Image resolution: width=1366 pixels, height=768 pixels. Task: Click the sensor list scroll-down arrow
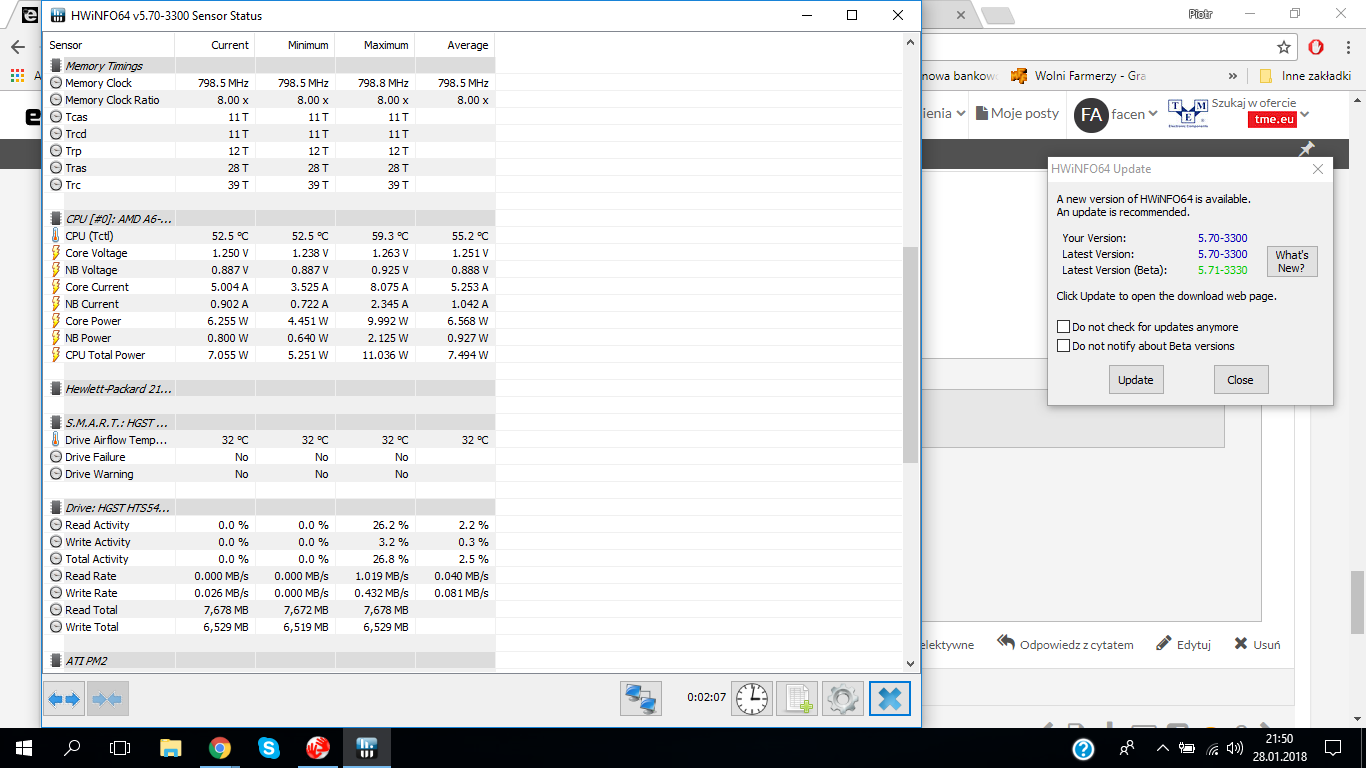point(910,663)
